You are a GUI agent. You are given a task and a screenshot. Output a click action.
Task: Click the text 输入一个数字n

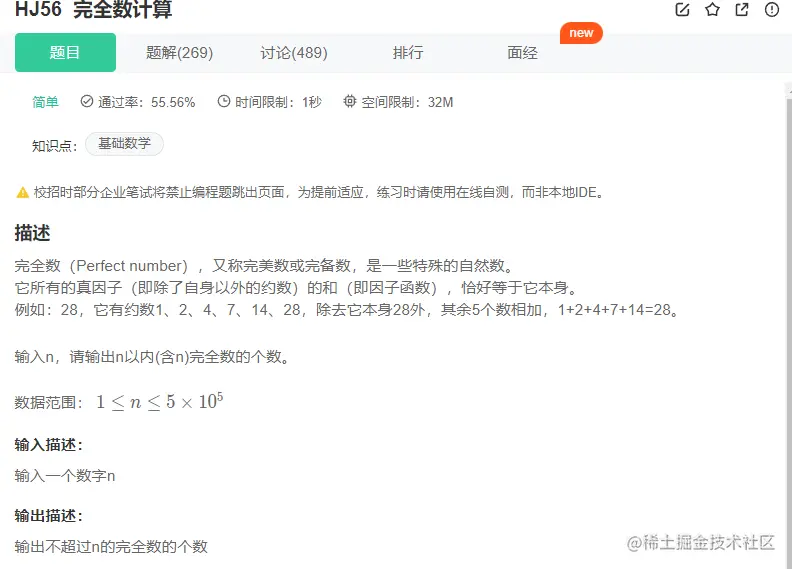tap(65, 476)
